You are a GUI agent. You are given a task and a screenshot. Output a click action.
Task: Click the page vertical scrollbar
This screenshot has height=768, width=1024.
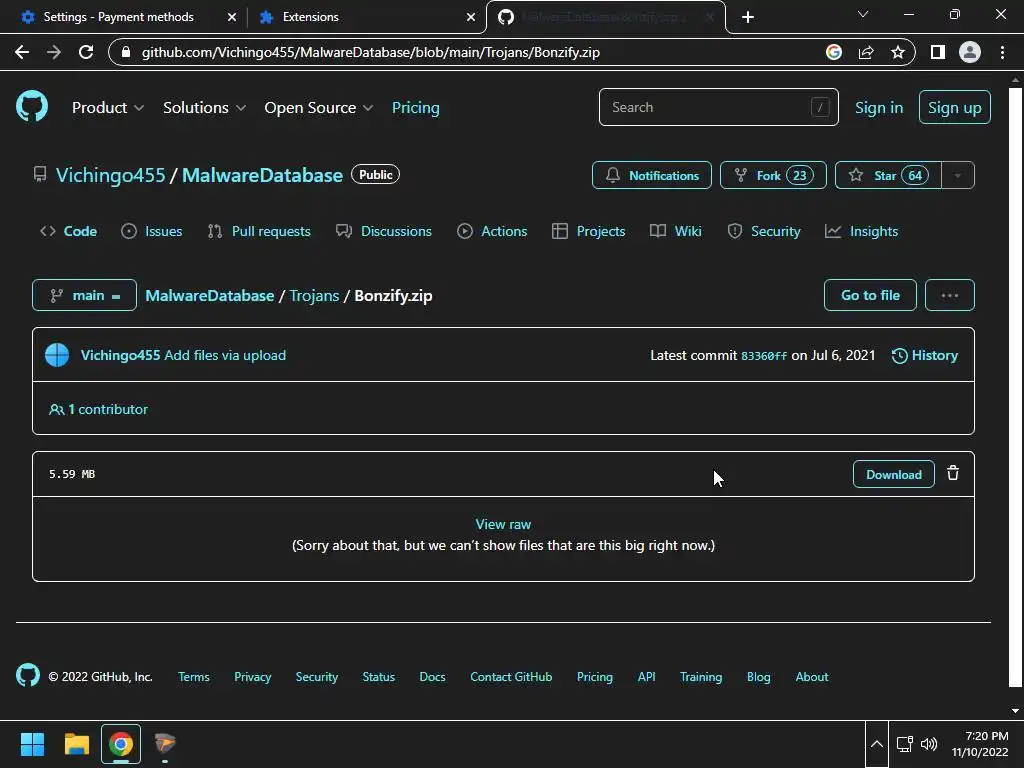[x=1015, y=387]
